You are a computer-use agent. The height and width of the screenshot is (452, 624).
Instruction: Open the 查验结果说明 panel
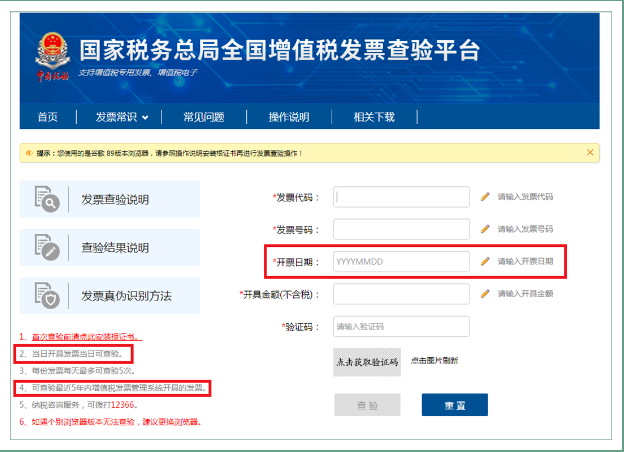110,247
